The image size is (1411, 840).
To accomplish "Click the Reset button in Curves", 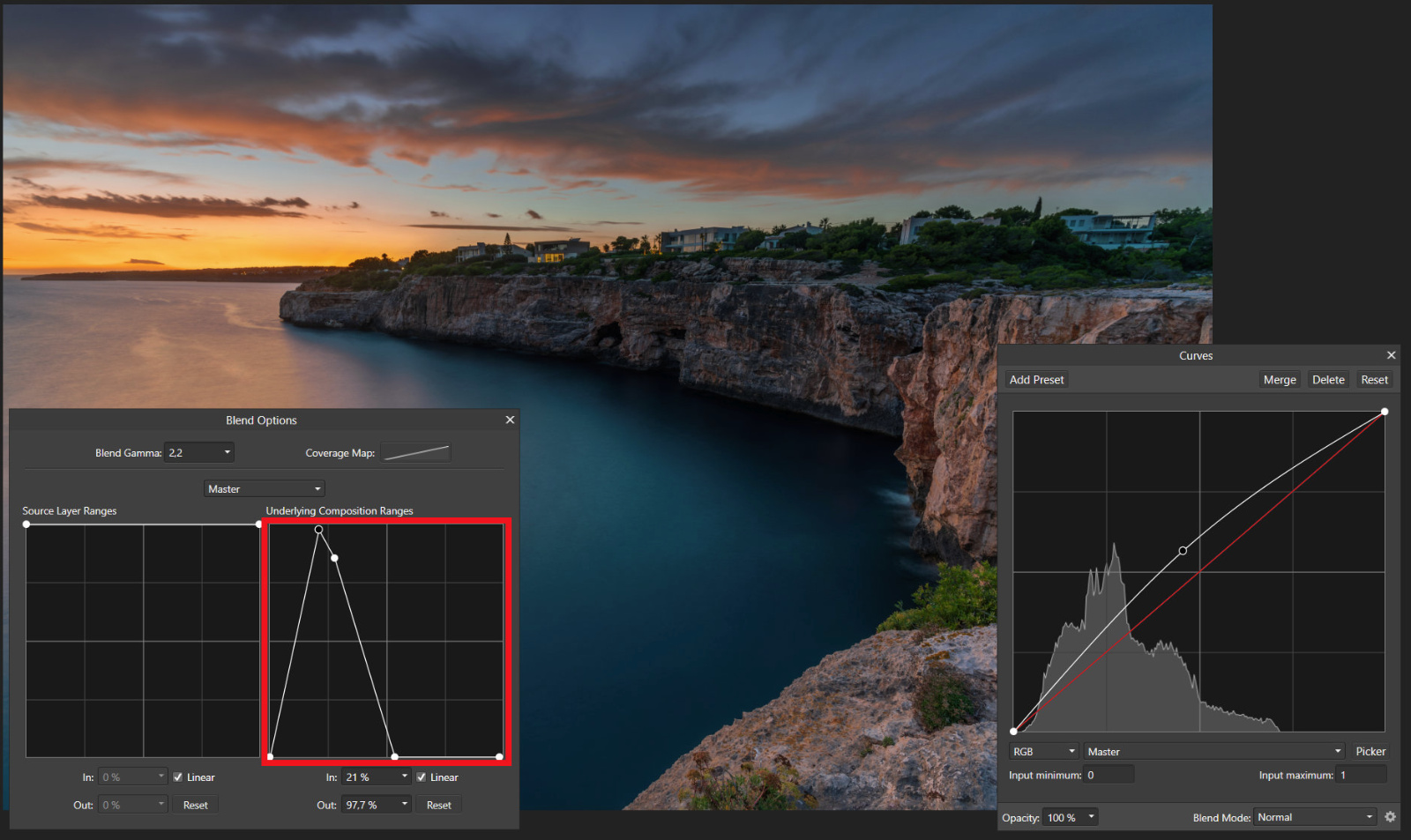I will click(x=1374, y=380).
